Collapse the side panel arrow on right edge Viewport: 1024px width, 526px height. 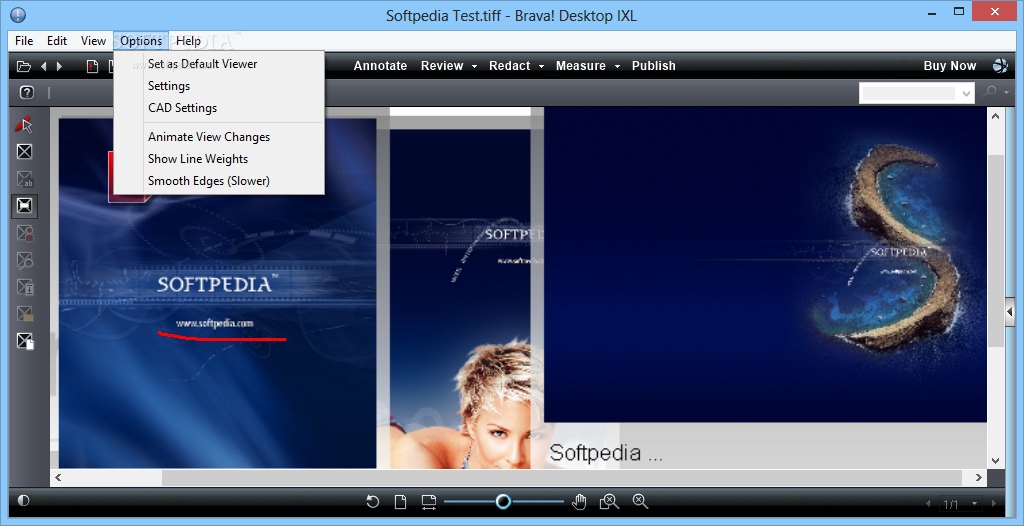pyautogui.click(x=1010, y=312)
